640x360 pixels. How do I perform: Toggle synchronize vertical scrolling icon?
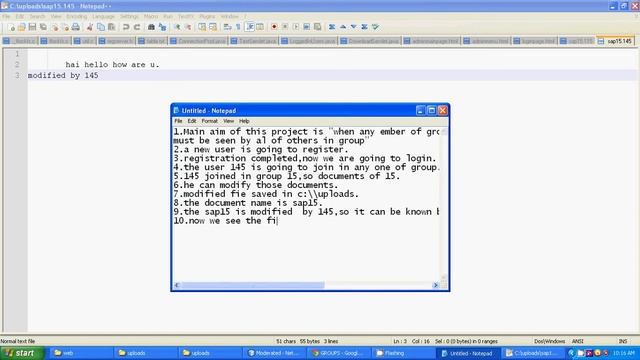click(x=202, y=27)
